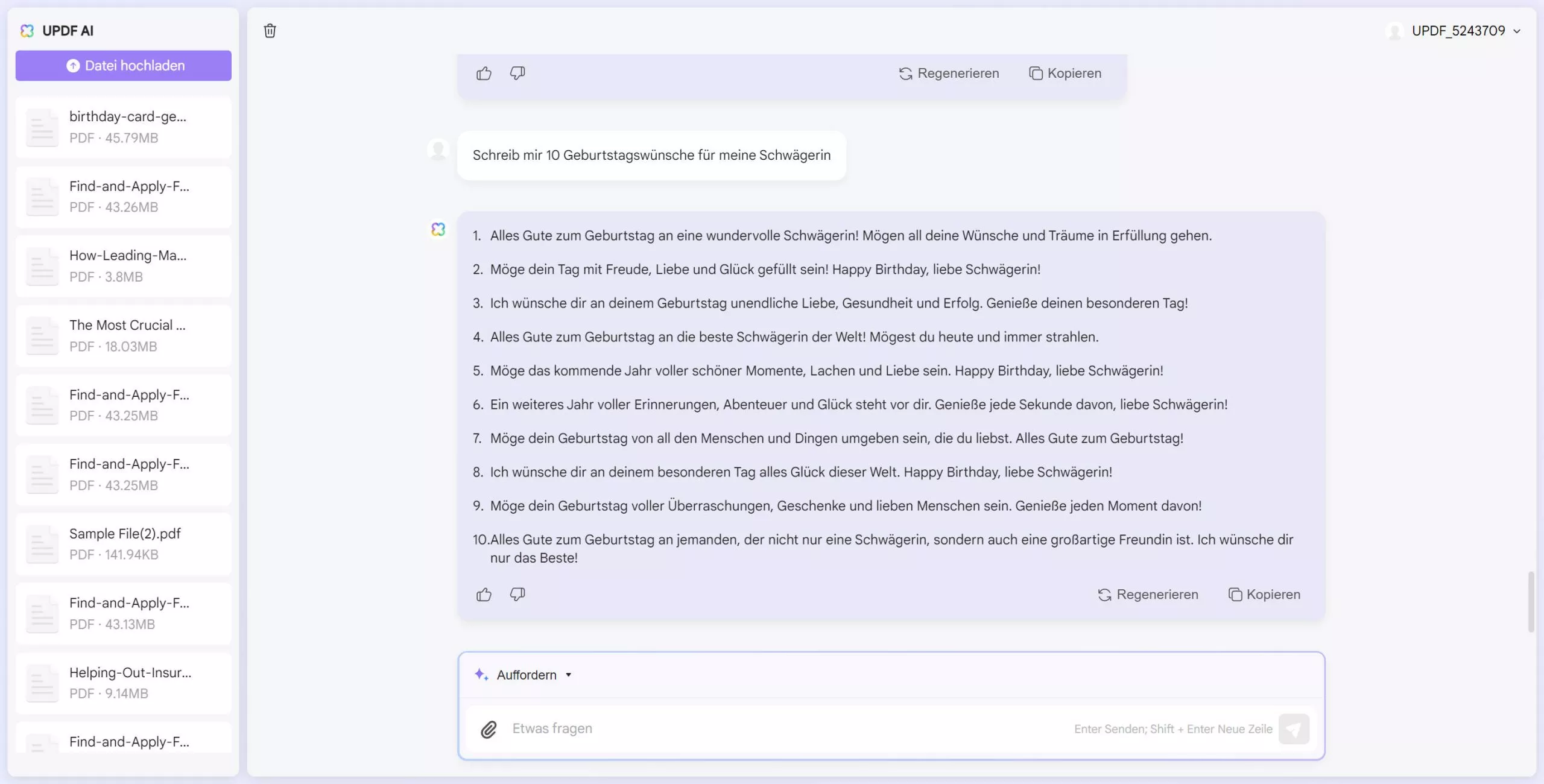The height and width of the screenshot is (784, 1544).
Task: Click the user profile avatar at top right
Action: click(1394, 31)
